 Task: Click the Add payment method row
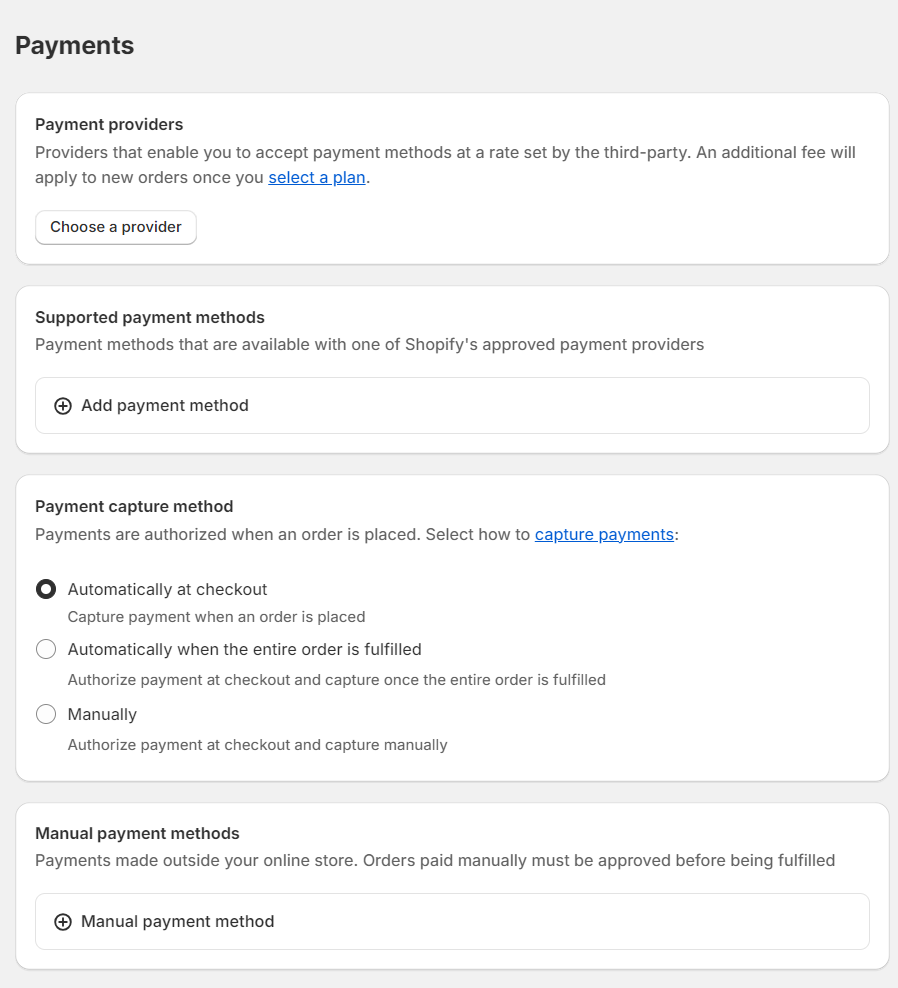coord(452,406)
